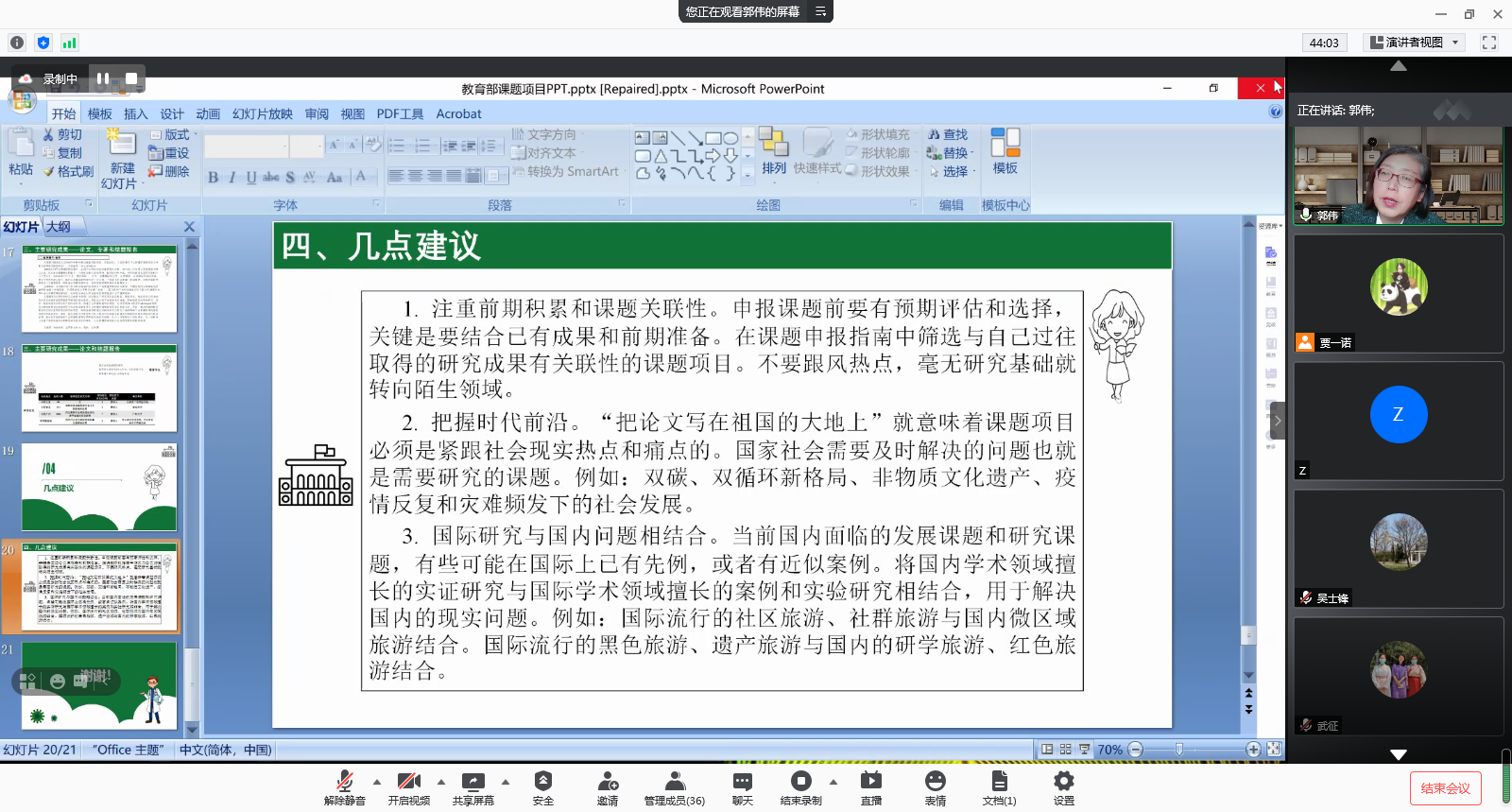This screenshot has height=812, width=1512.
Task: Open the 插入 ribbon tab
Action: click(136, 114)
